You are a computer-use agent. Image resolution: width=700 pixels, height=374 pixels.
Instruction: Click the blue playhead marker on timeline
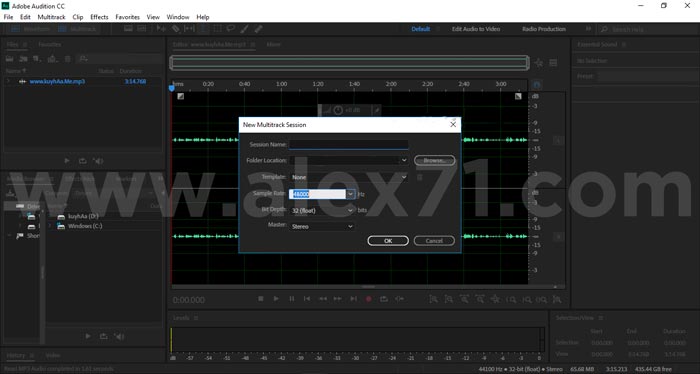click(x=171, y=88)
